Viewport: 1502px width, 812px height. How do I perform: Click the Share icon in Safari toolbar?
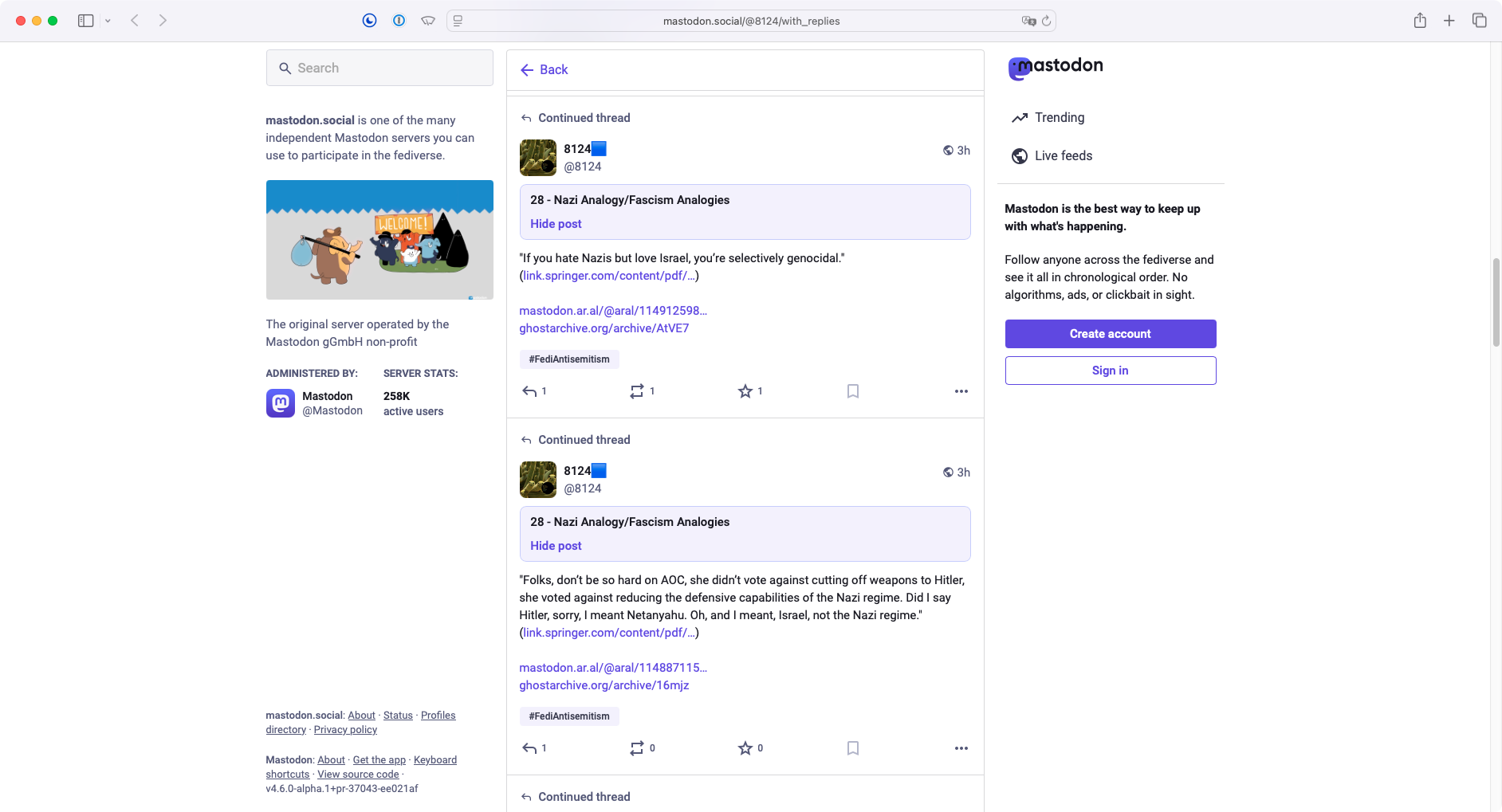pyautogui.click(x=1420, y=21)
